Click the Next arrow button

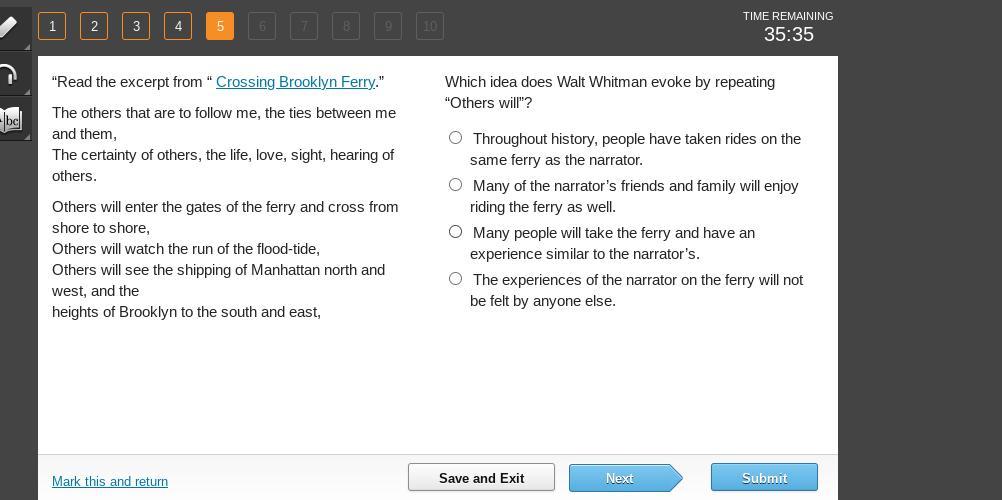click(x=621, y=478)
